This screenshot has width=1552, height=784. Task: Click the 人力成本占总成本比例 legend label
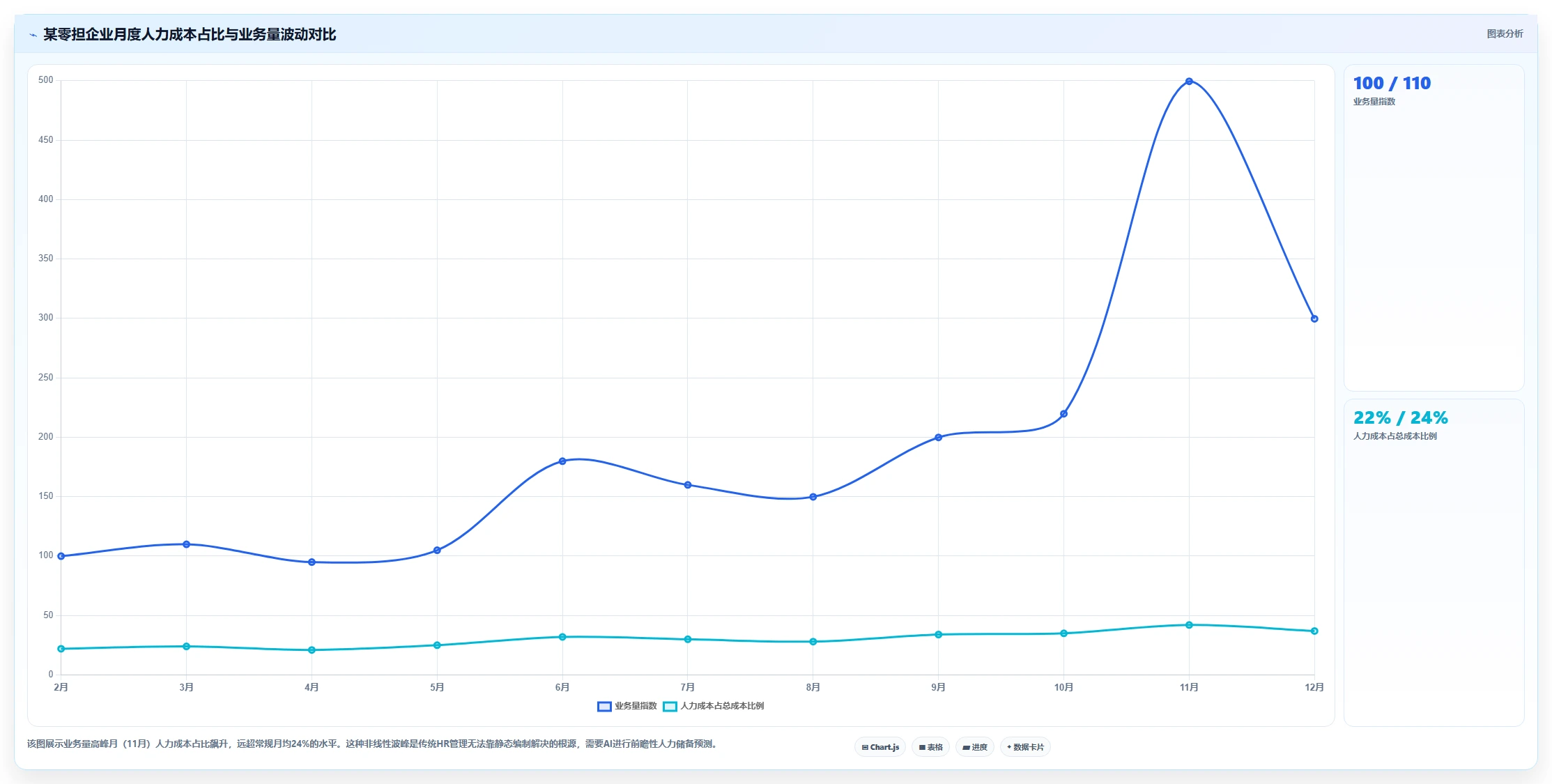click(x=722, y=706)
